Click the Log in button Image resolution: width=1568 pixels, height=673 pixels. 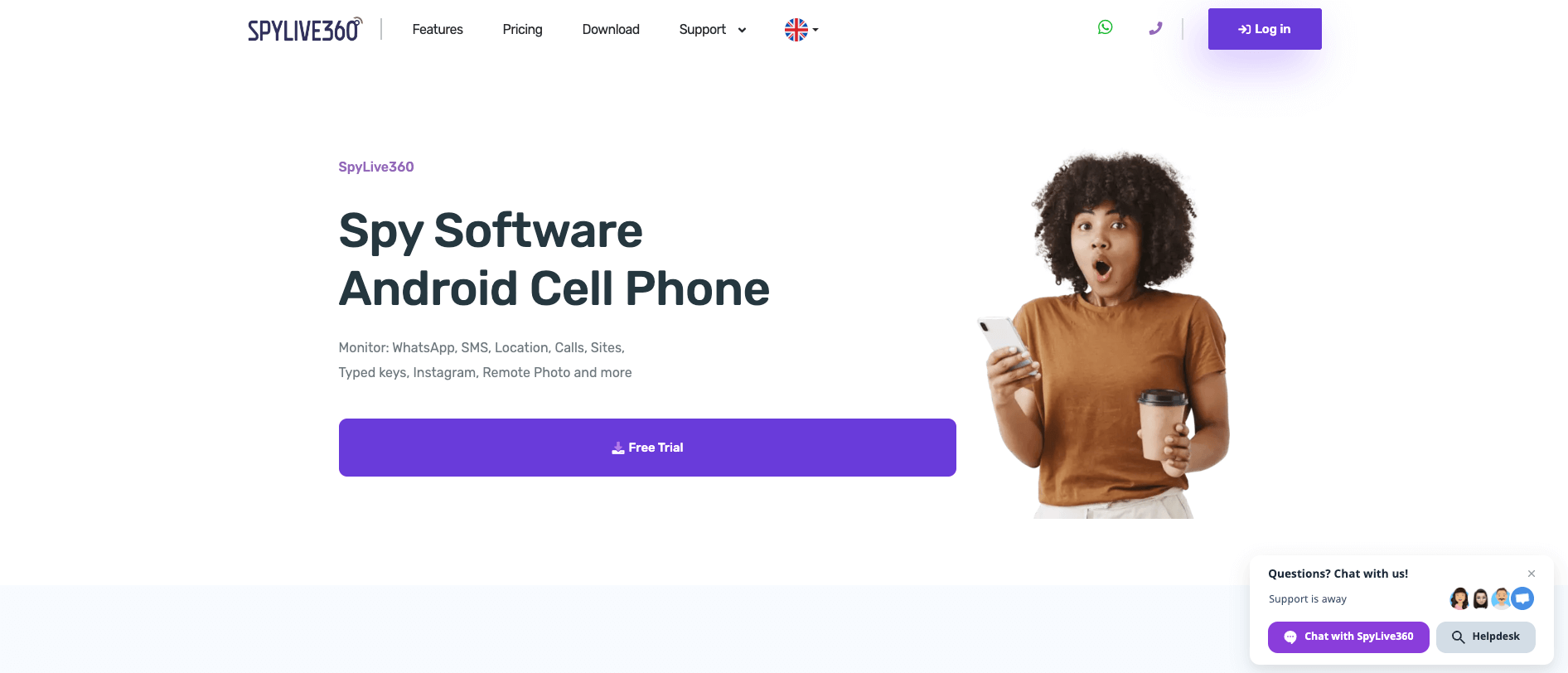click(1265, 29)
